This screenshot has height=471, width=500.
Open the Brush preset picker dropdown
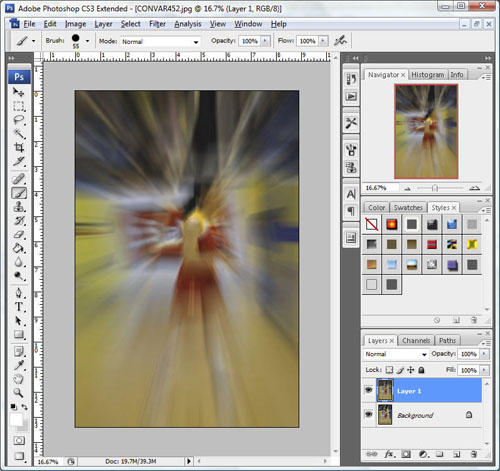[87, 41]
